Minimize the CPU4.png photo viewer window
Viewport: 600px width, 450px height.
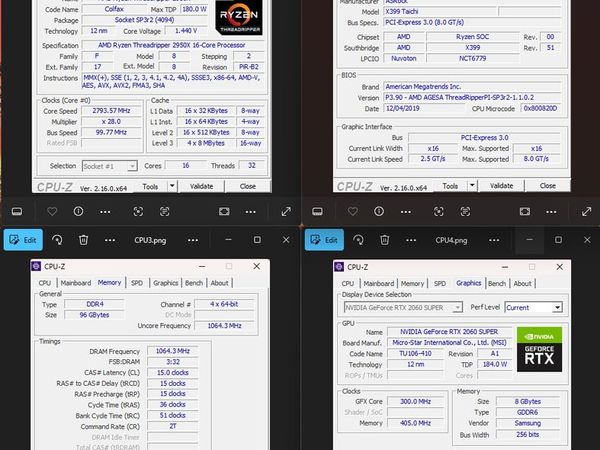pos(529,240)
